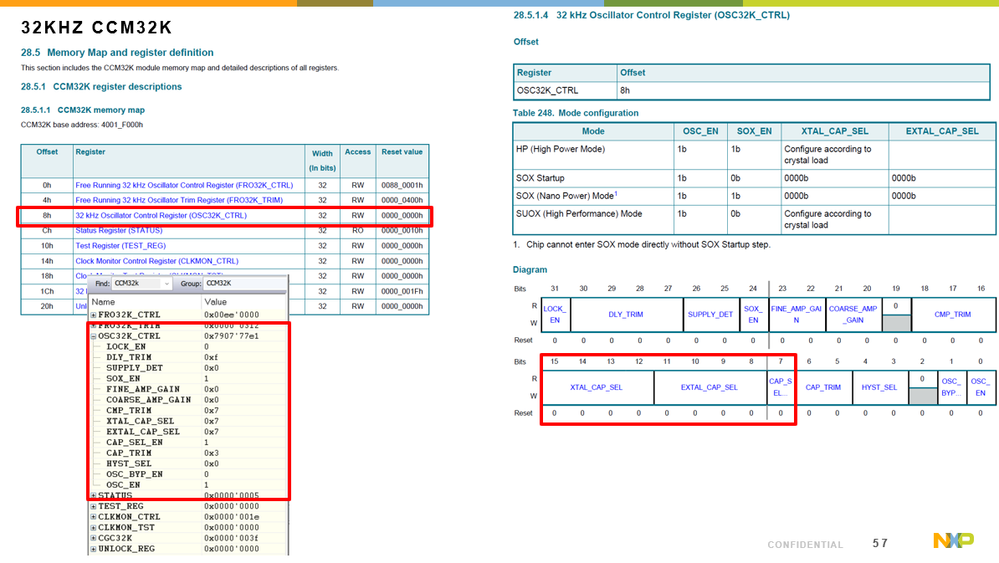Click the OSC_BYP bitfield in the diagram
Screen dimensions: 999x563
tap(951, 387)
